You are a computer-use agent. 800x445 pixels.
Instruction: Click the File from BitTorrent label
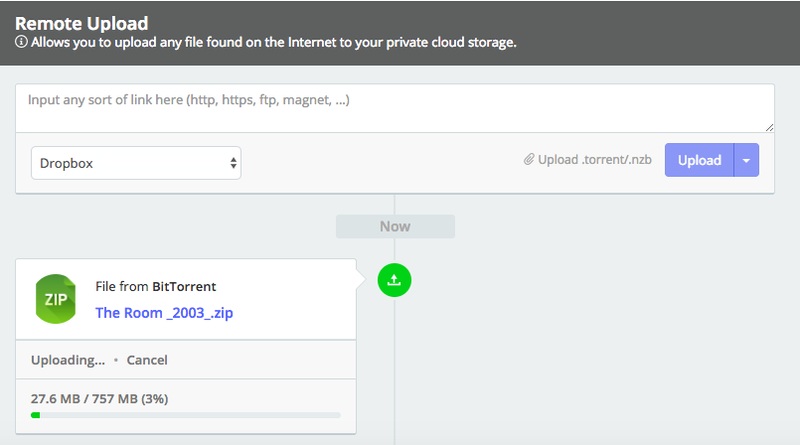155,287
